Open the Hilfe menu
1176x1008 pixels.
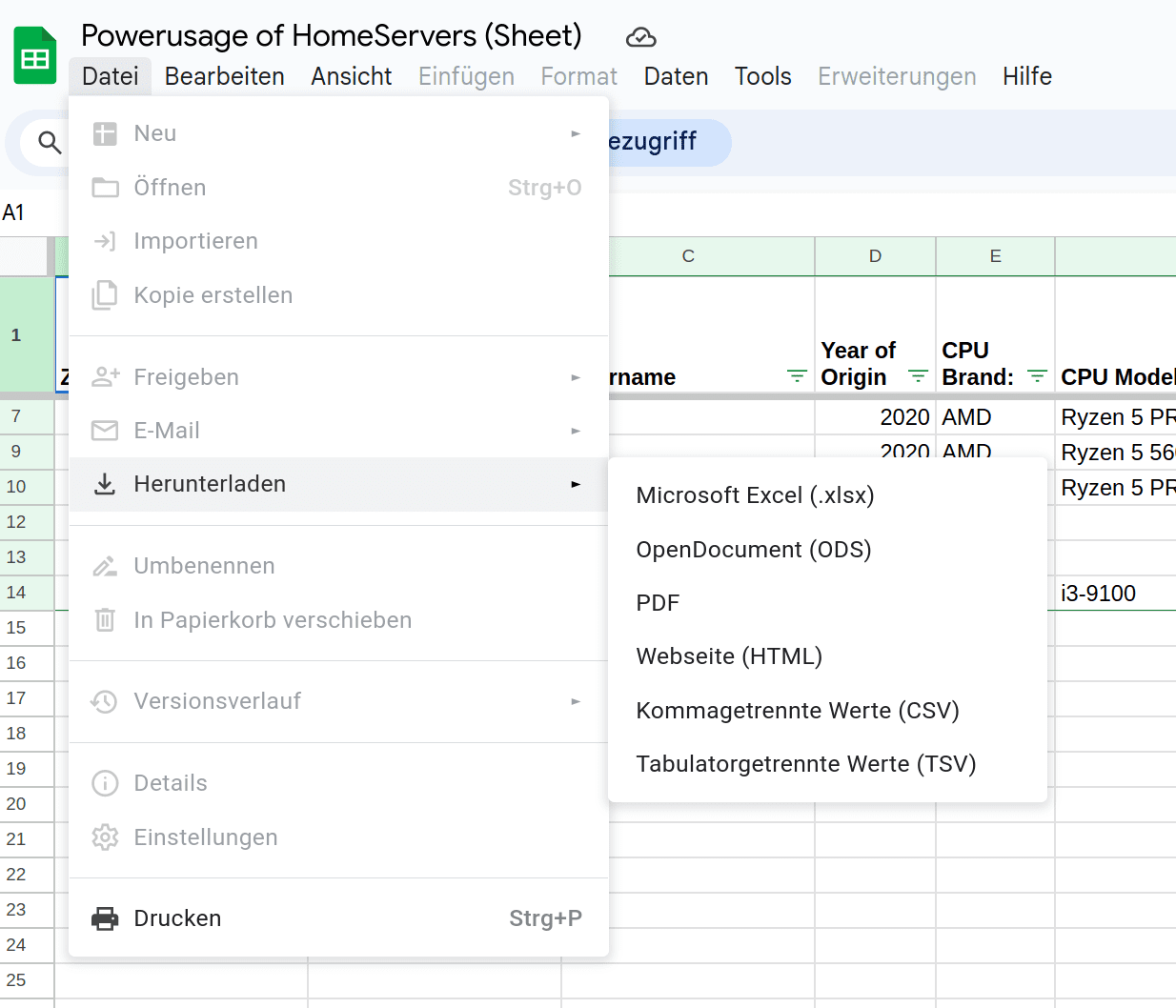[x=1027, y=76]
